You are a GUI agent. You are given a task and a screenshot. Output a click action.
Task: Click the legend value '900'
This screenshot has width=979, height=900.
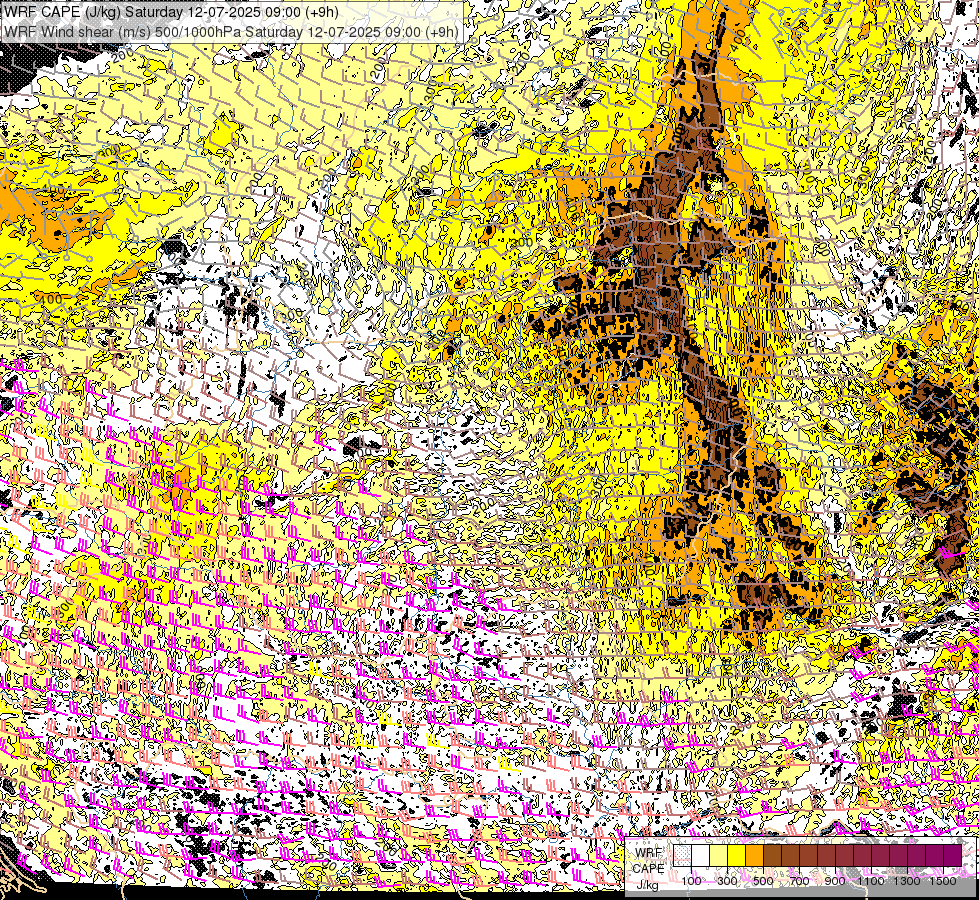click(835, 881)
